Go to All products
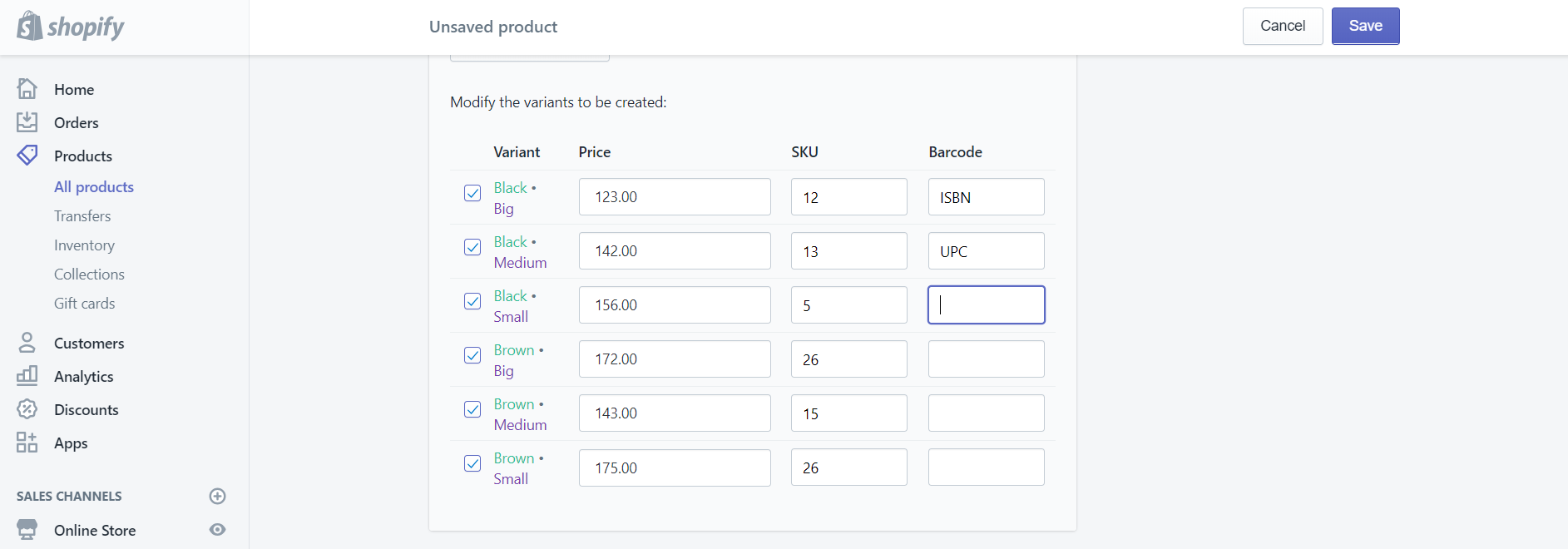 click(x=94, y=186)
